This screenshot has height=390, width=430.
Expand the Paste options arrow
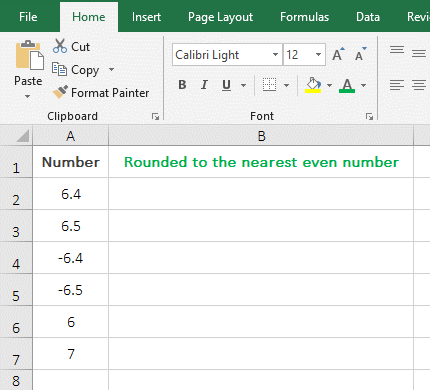(x=27, y=96)
